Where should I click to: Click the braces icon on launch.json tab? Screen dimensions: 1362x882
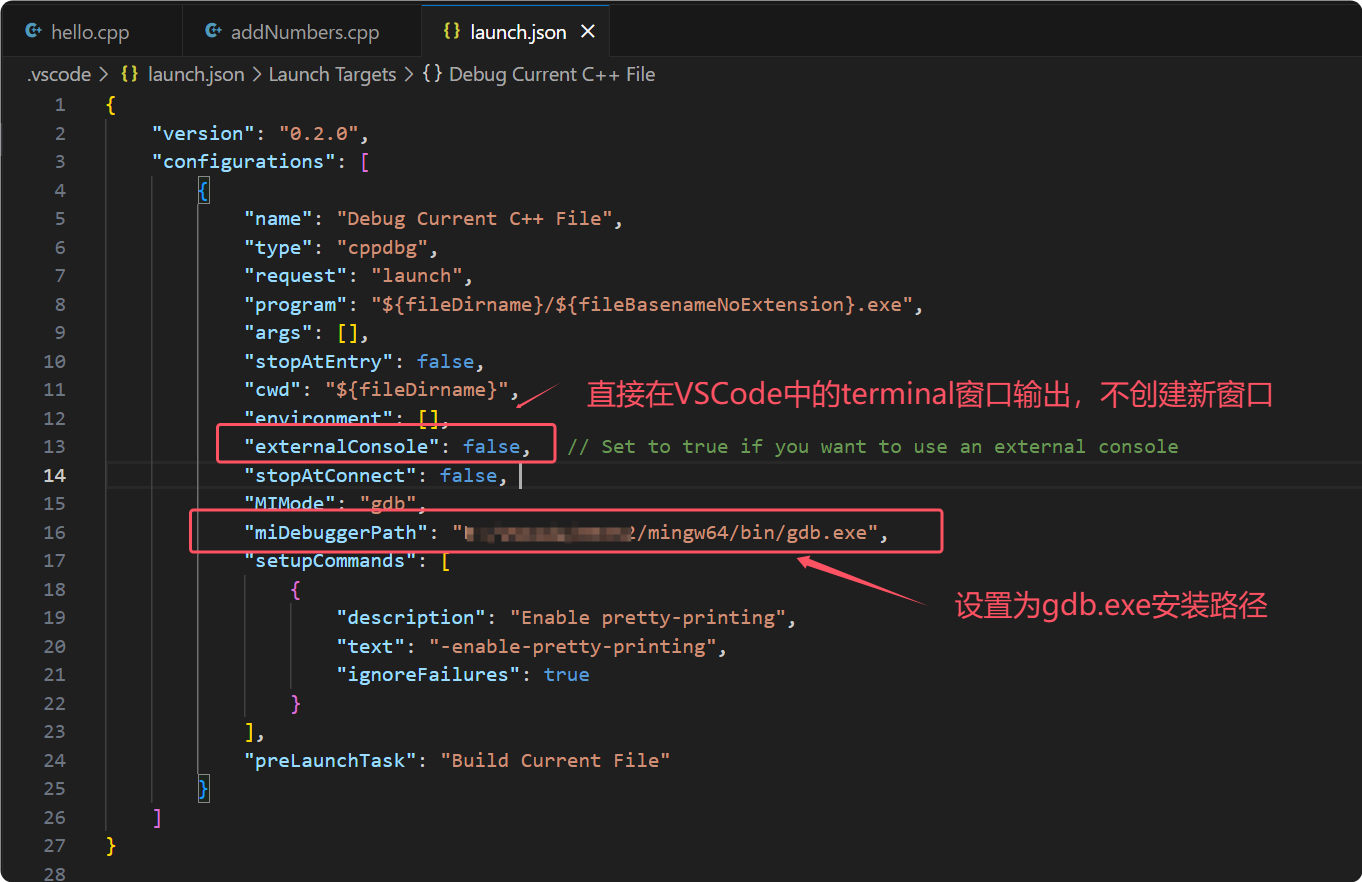452,32
